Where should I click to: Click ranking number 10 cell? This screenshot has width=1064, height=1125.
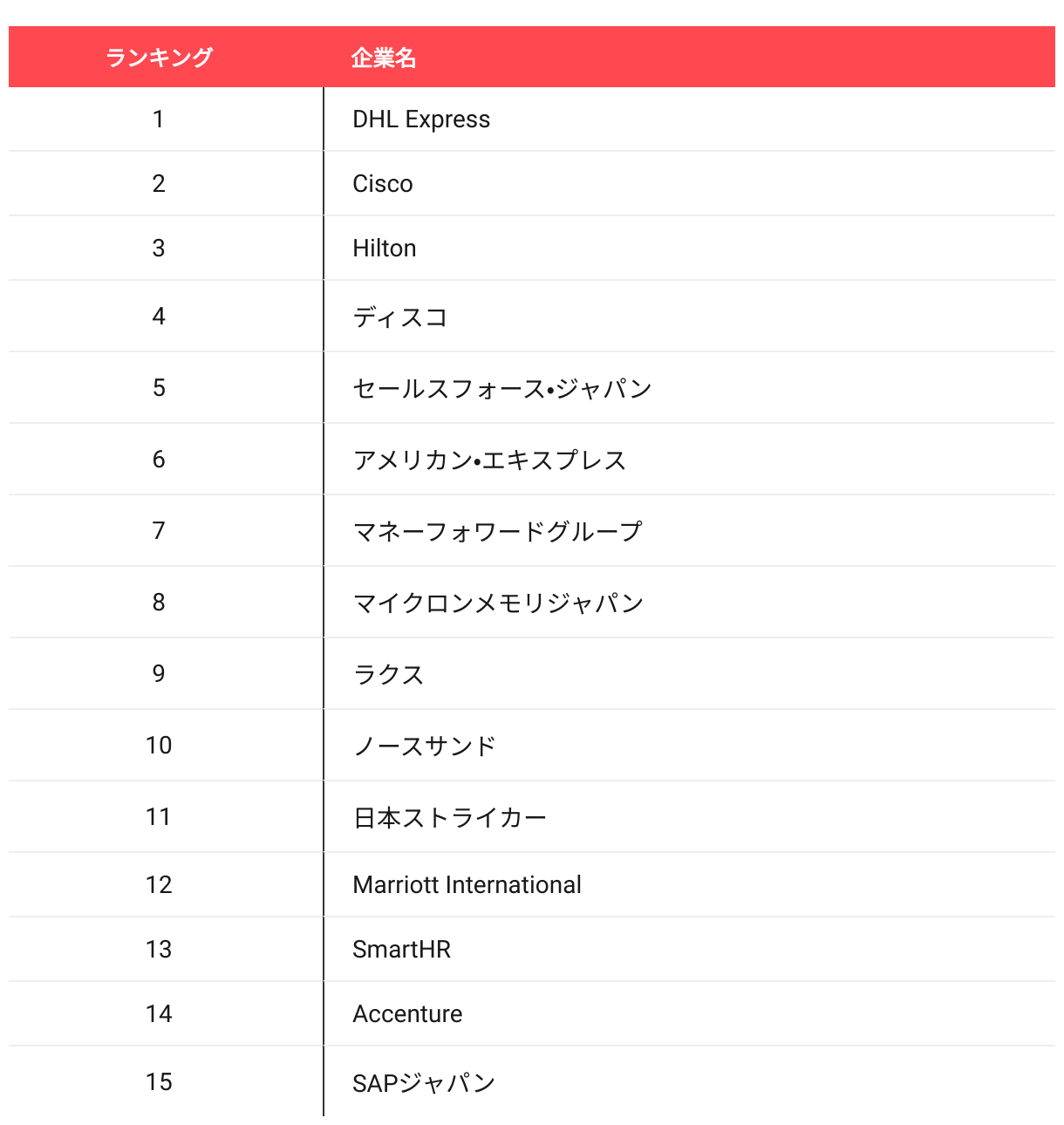(159, 746)
